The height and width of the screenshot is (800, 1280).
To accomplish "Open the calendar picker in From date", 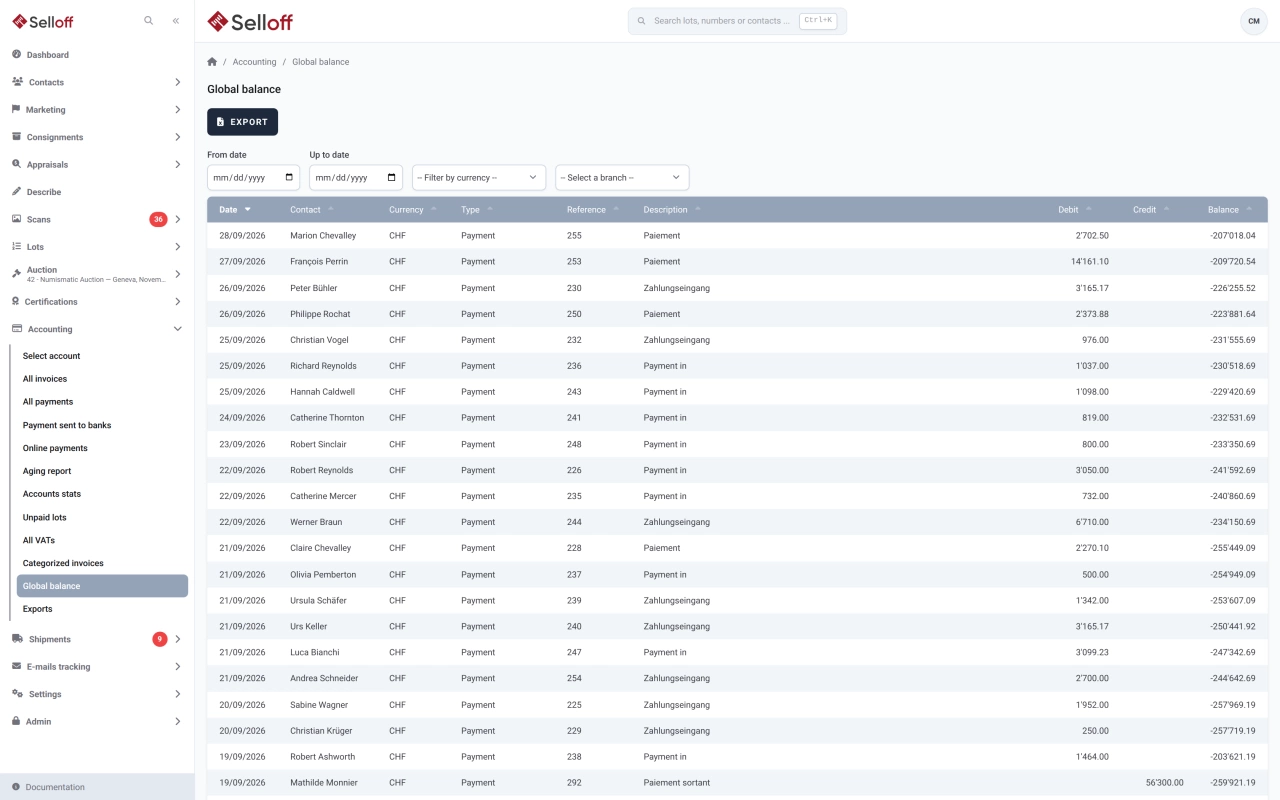I will point(290,177).
